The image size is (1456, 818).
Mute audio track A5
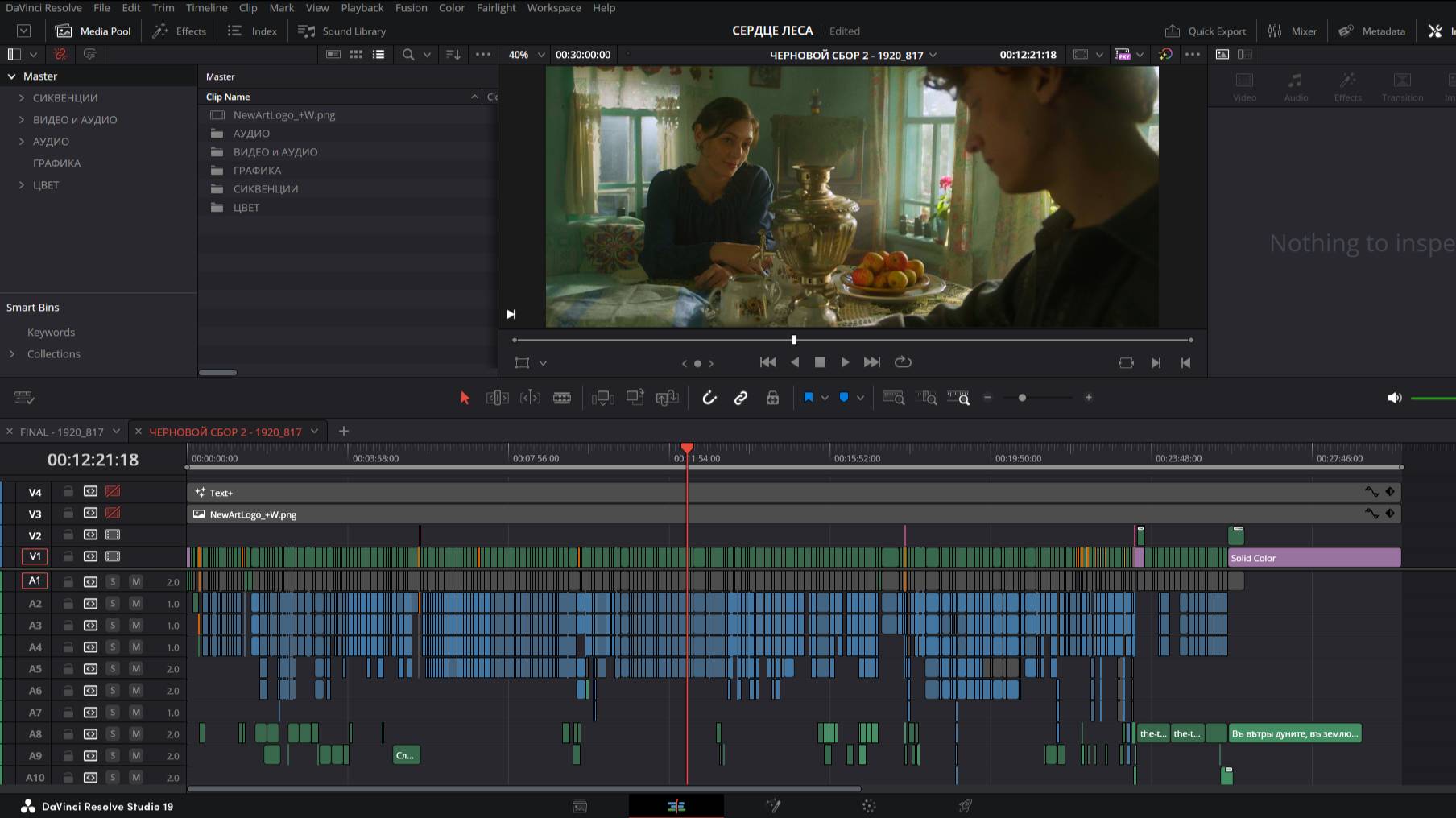[x=136, y=668]
